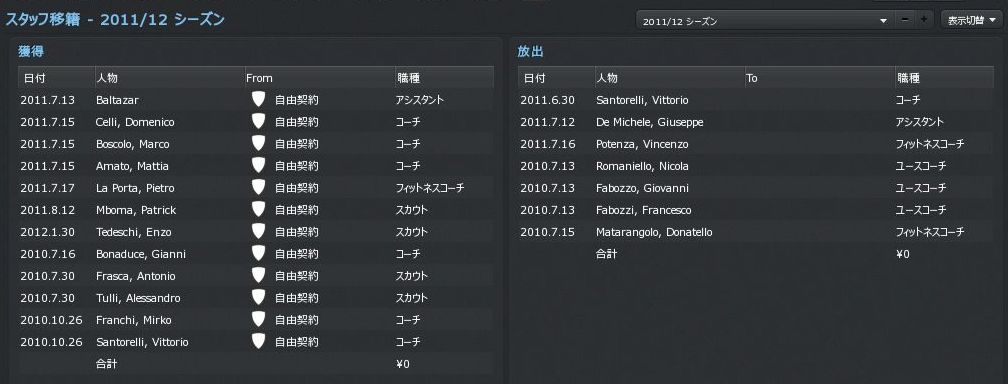This screenshot has width=1008, height=384.
Task: Open Santorelli, Vittorio in the release list
Action: 642,100
